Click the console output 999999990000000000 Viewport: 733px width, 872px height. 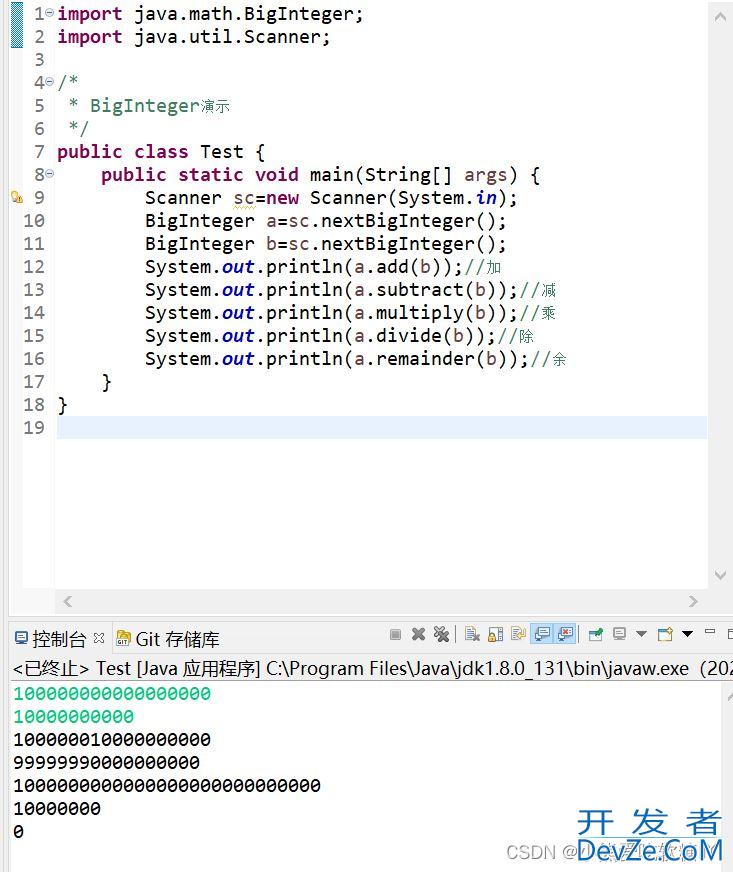(106, 763)
